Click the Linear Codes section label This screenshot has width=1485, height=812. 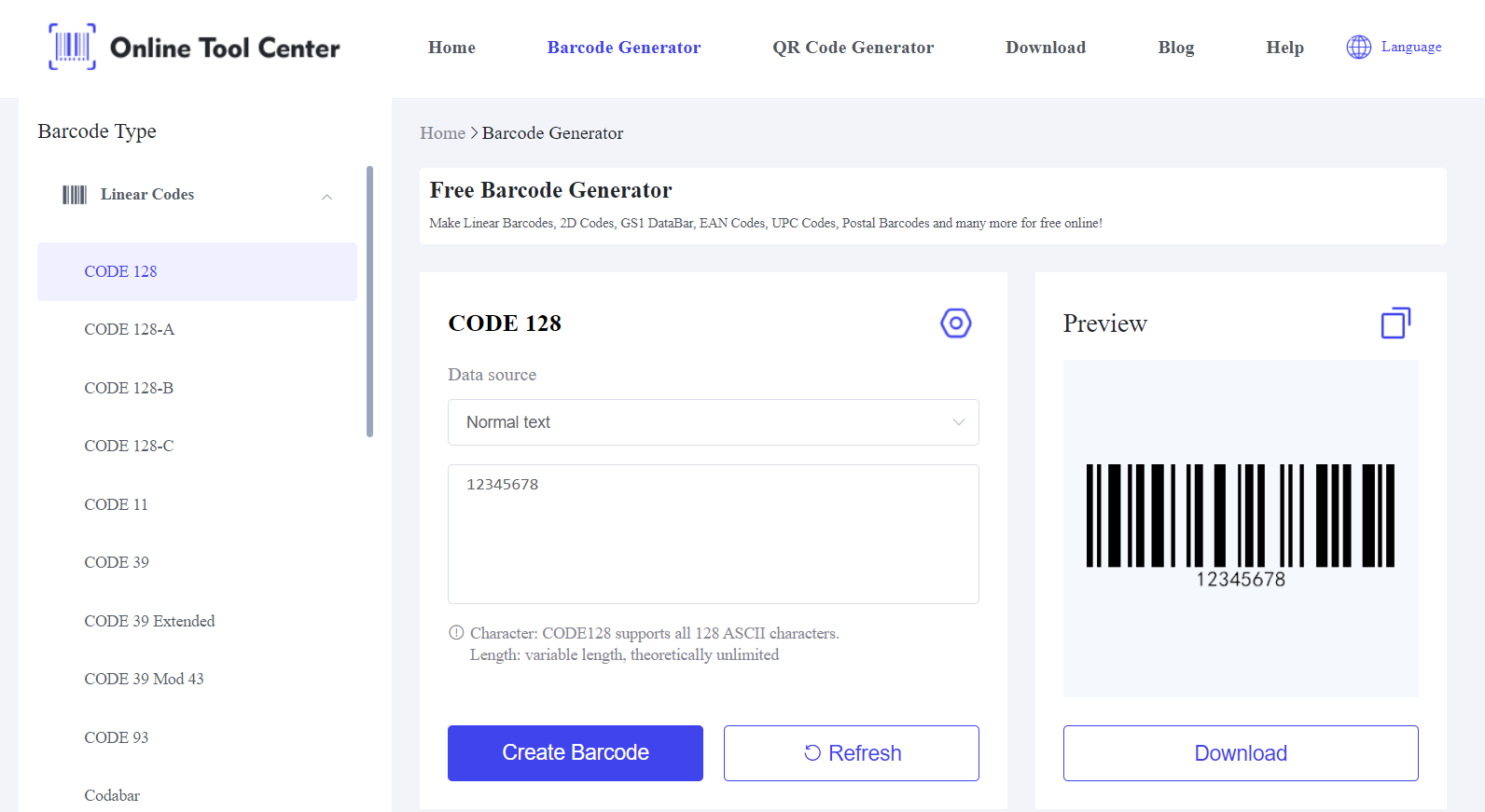click(x=147, y=195)
